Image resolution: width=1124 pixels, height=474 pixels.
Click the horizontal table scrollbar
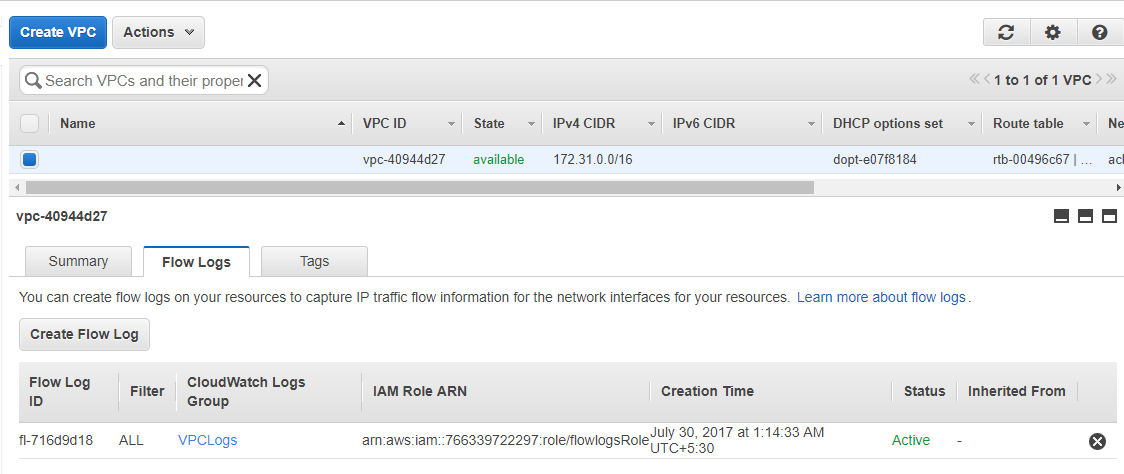coord(419,188)
